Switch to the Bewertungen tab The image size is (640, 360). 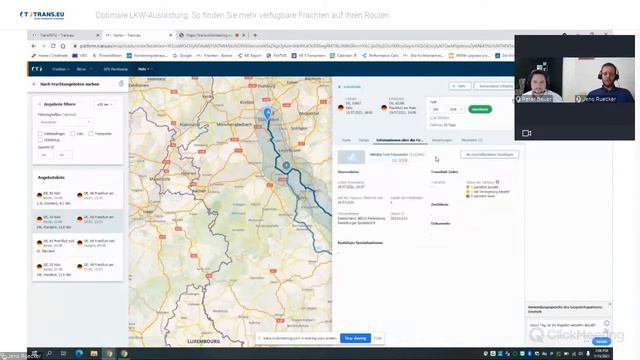tap(442, 140)
